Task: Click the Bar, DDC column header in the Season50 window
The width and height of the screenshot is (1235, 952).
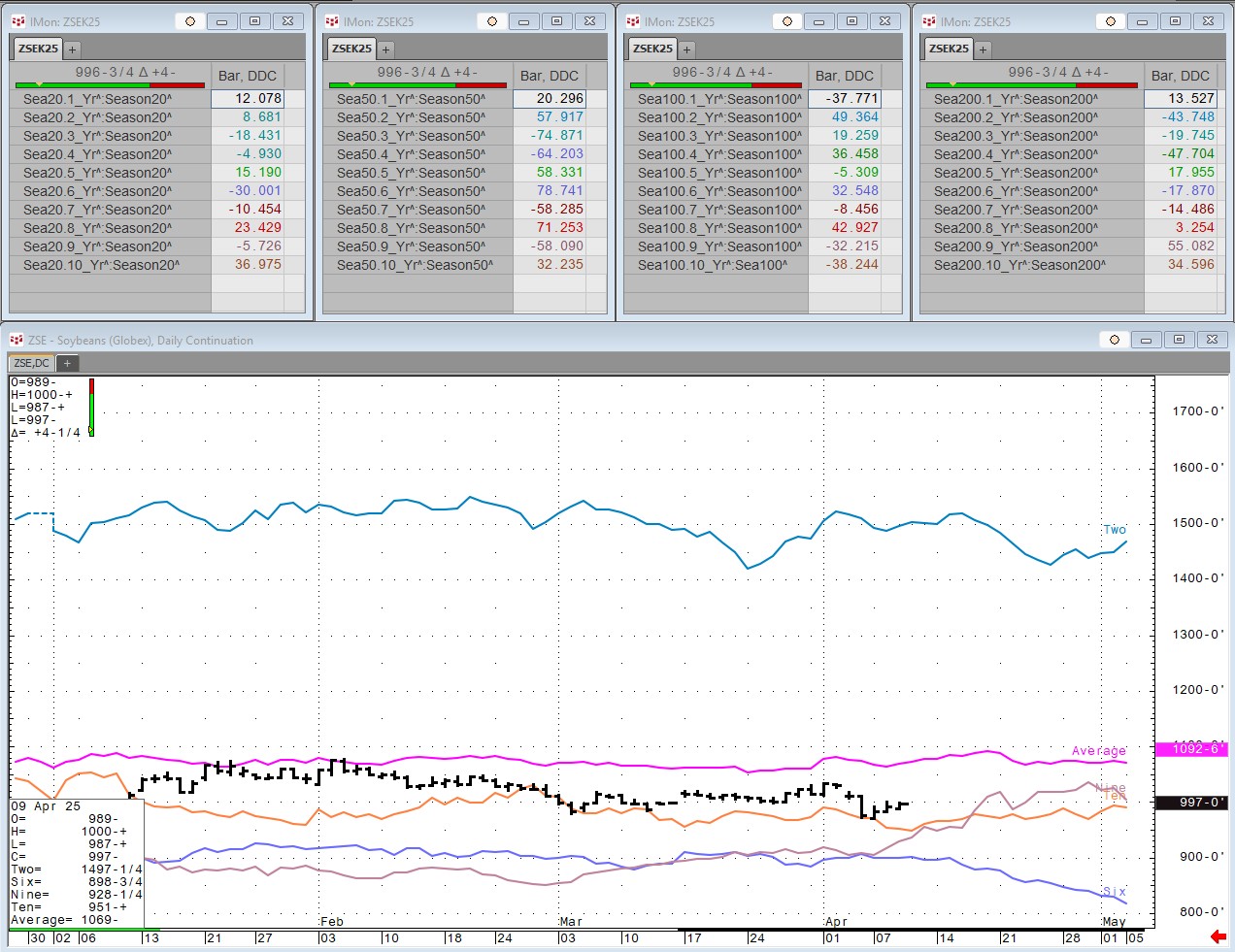Action: pyautogui.click(x=550, y=76)
